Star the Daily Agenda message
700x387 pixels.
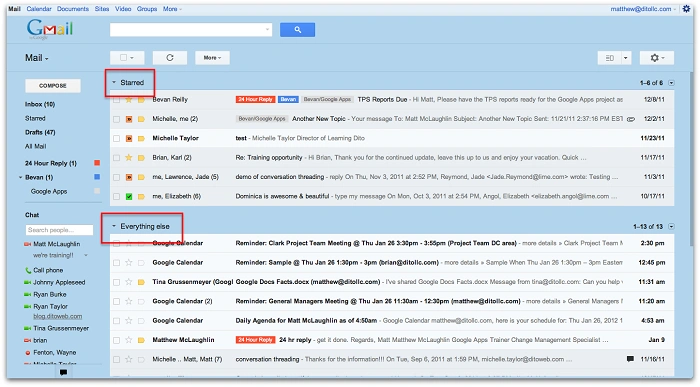pyautogui.click(x=129, y=320)
